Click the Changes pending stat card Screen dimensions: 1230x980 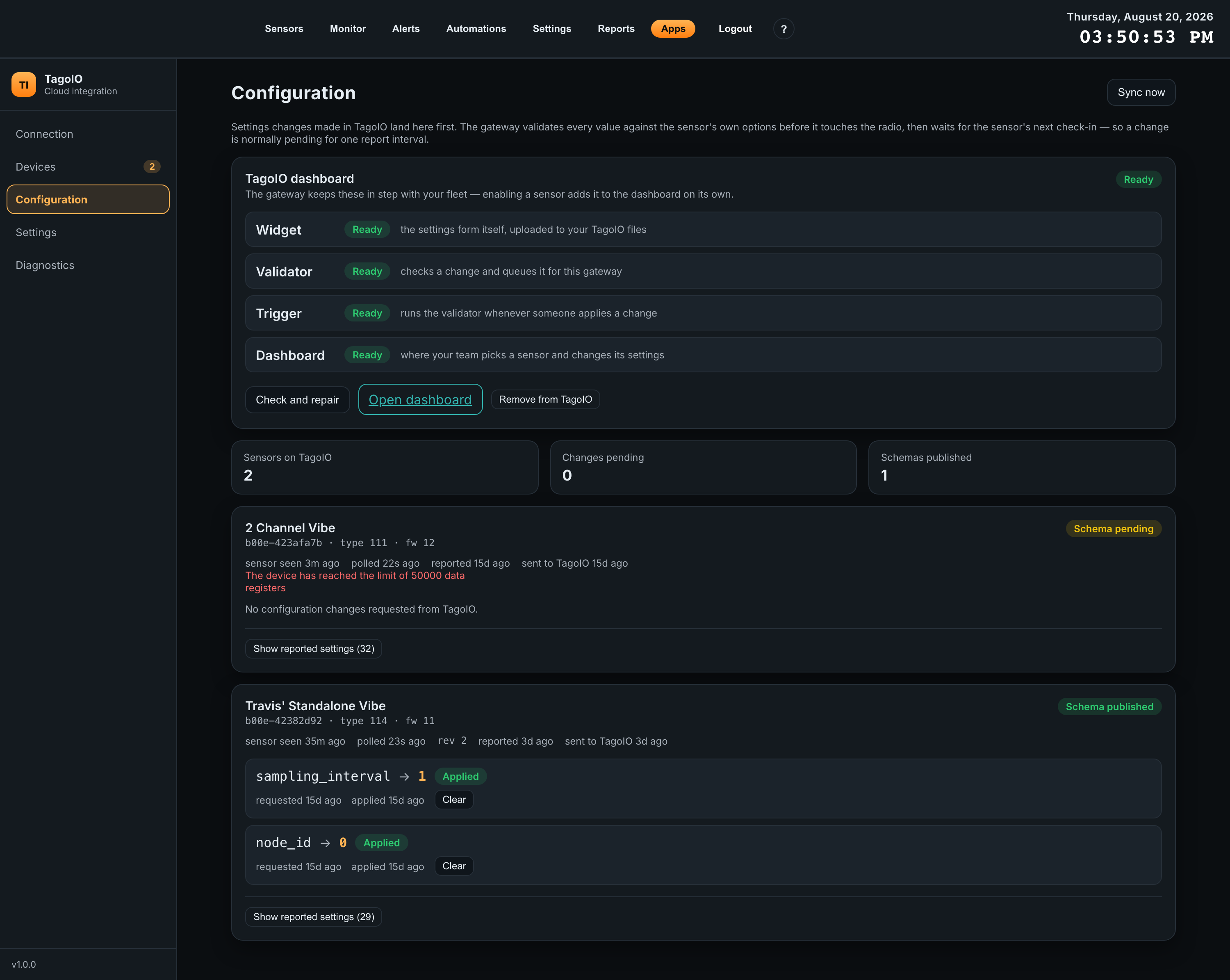(x=703, y=467)
